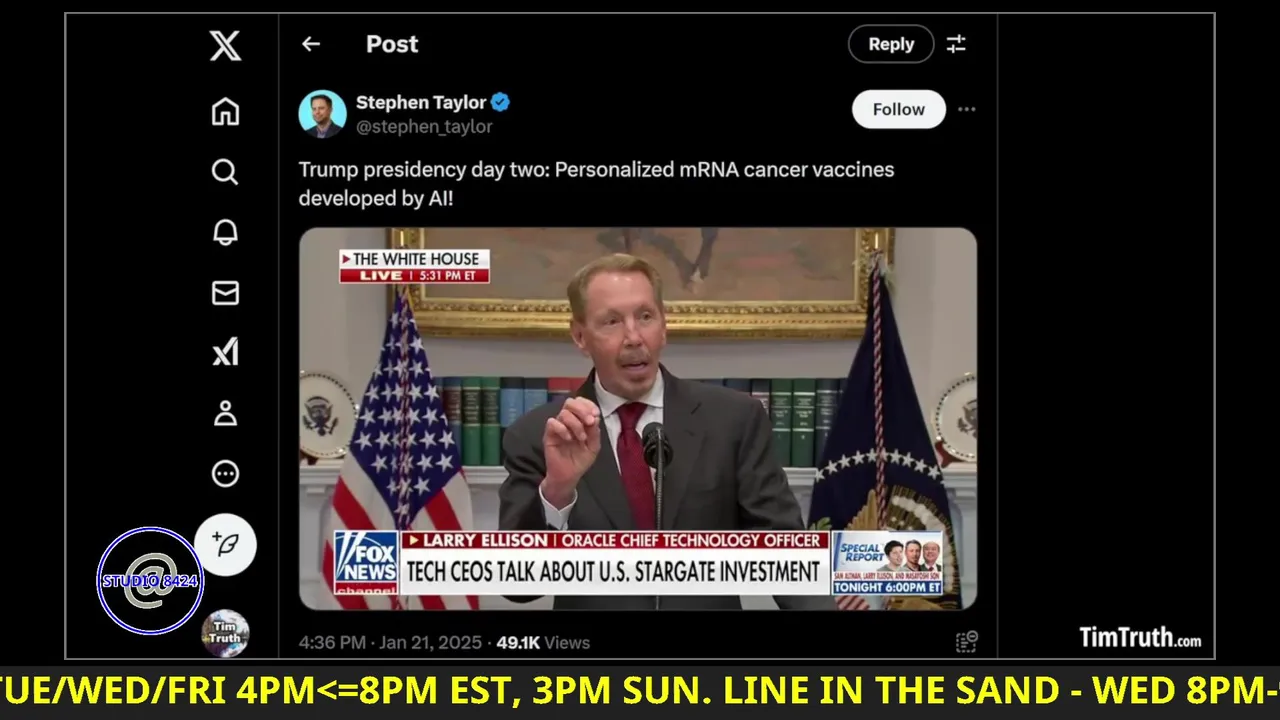Open reply sorting filter sliders icon
1280x720 pixels.
point(956,44)
